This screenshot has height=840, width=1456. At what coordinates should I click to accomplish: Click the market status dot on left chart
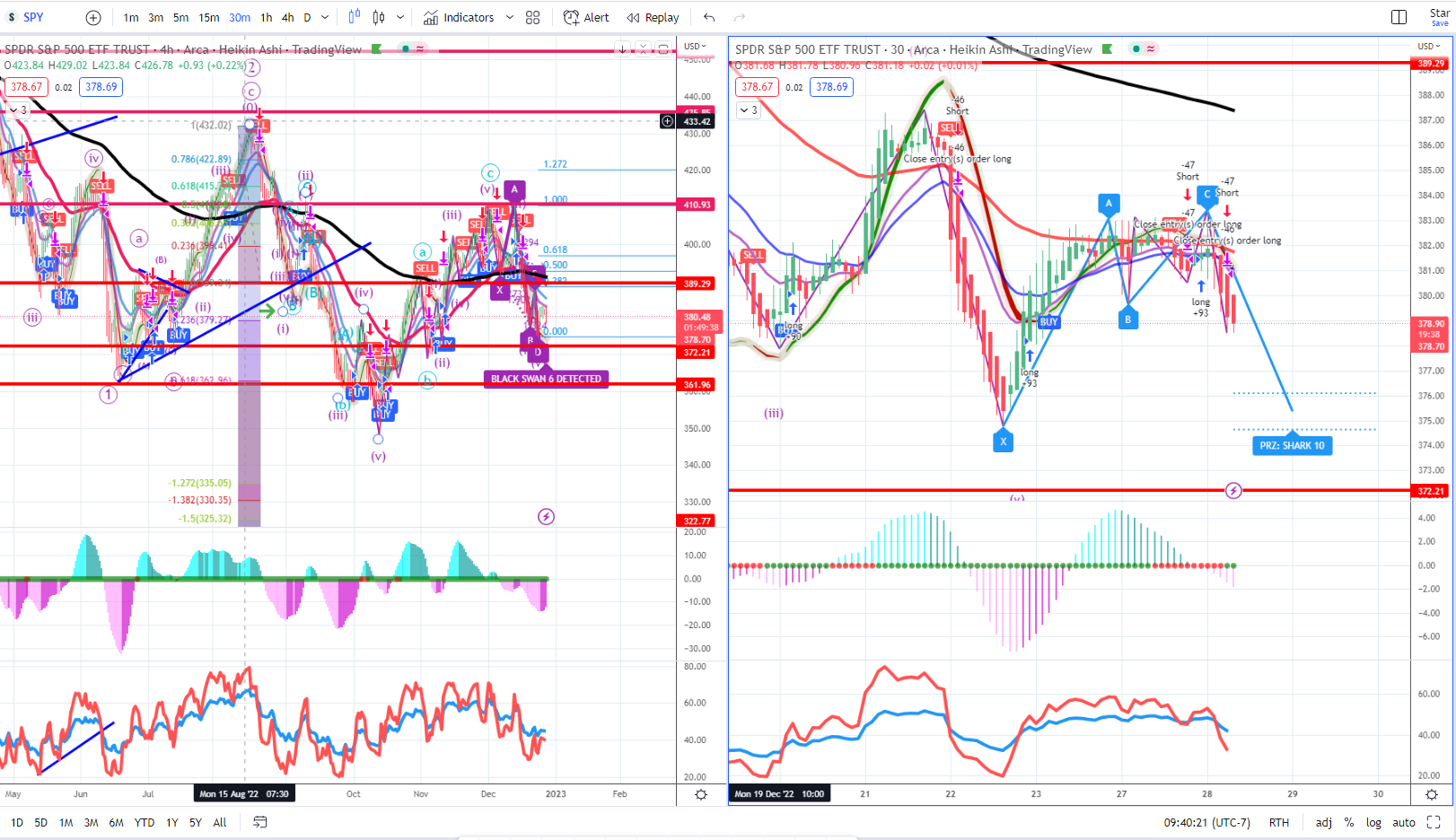pos(406,49)
